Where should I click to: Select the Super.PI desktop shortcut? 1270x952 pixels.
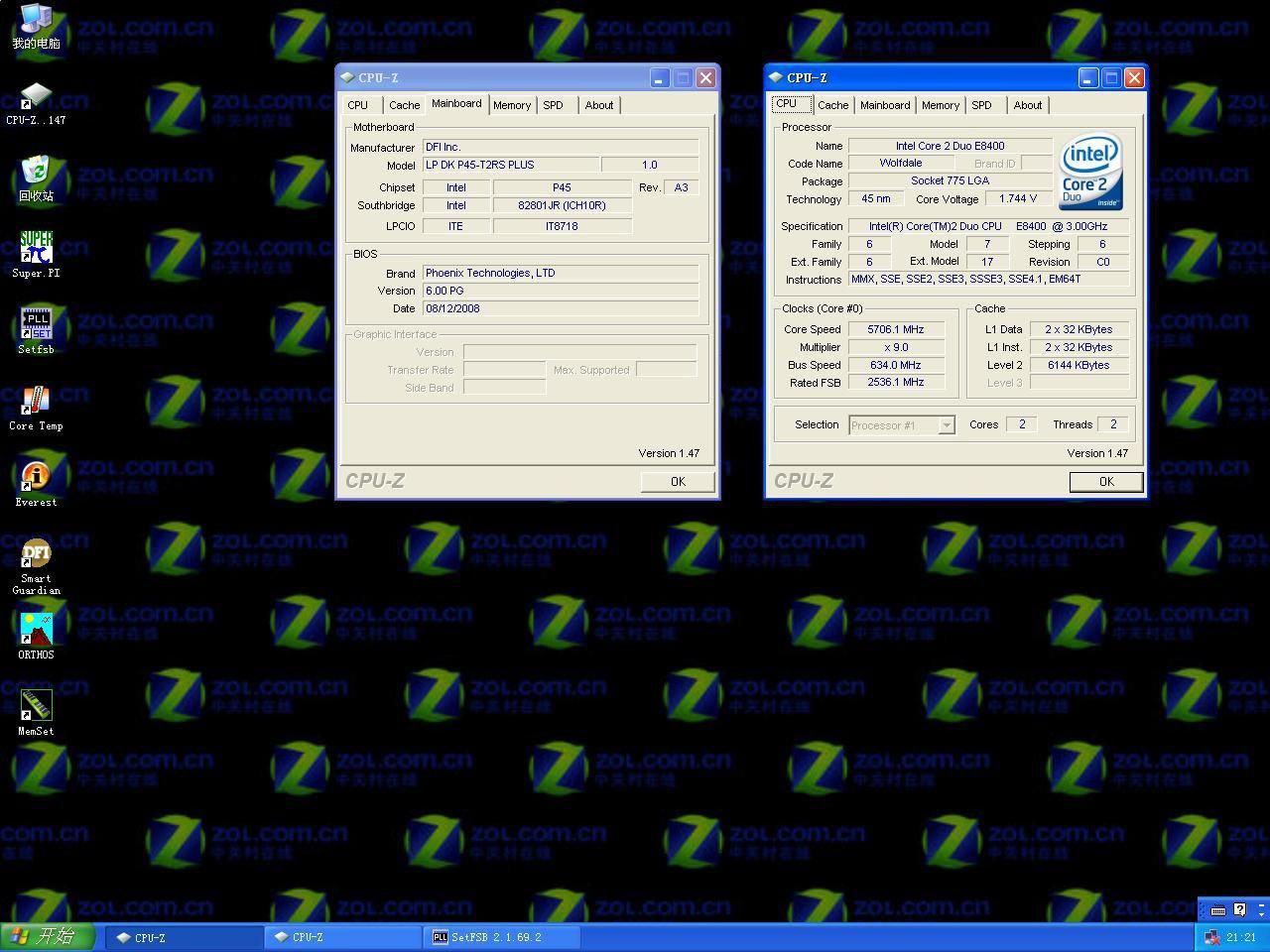coord(36,254)
